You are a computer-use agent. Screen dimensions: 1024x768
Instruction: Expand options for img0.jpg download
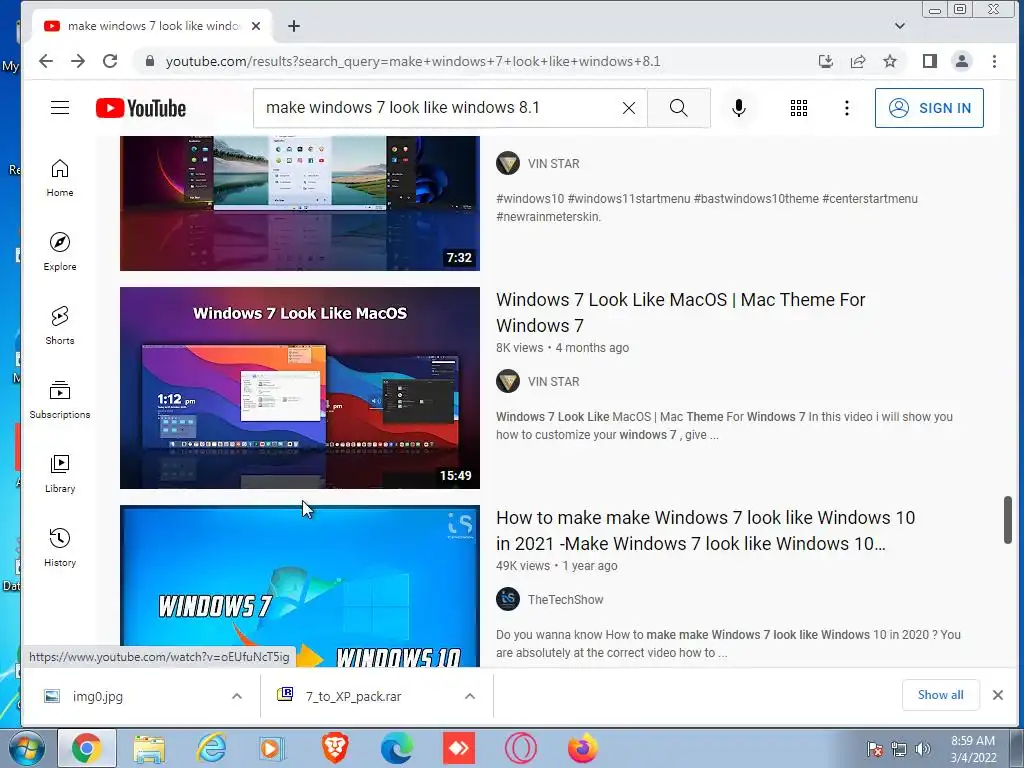tap(237, 696)
